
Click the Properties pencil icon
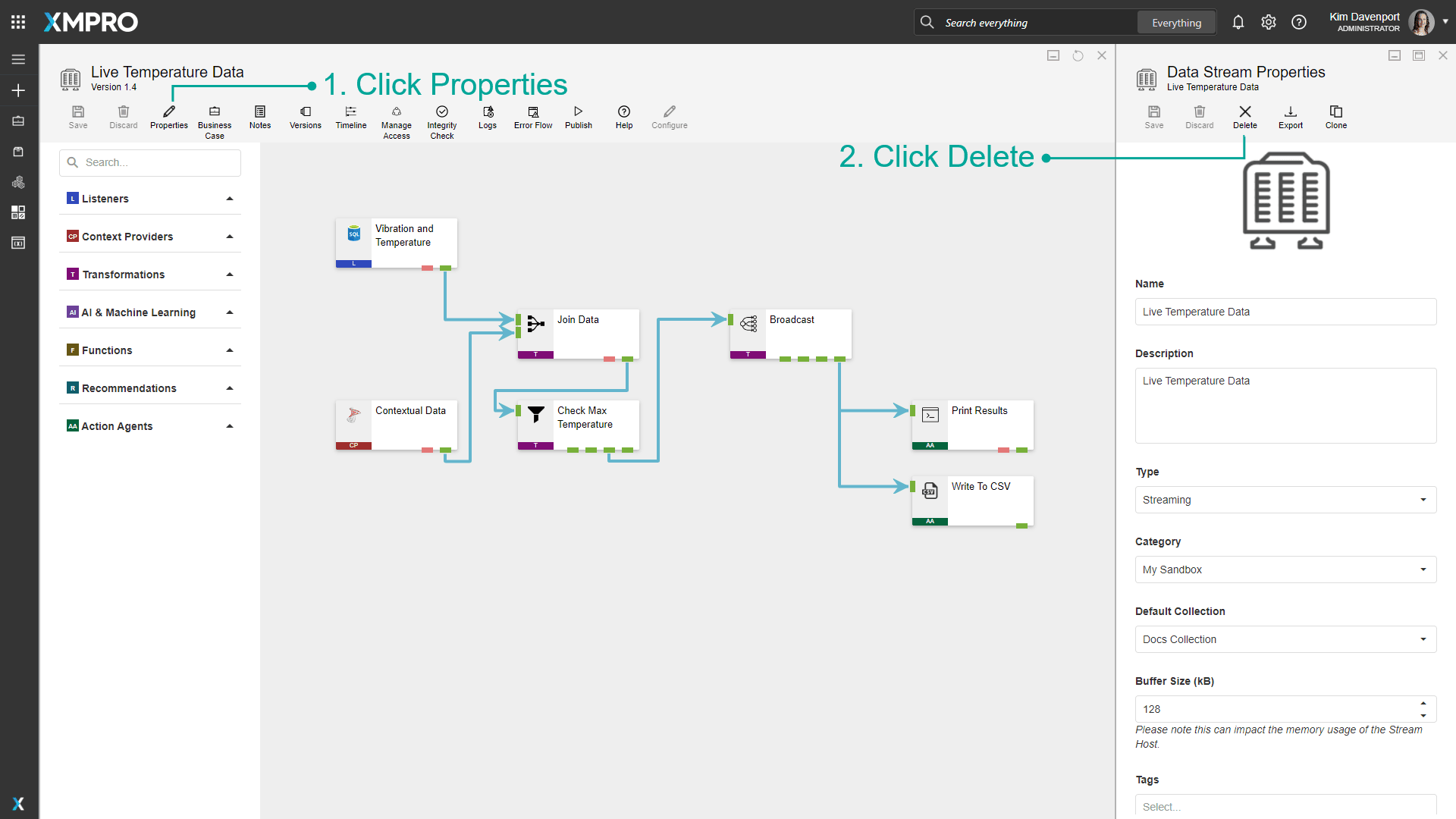[169, 112]
